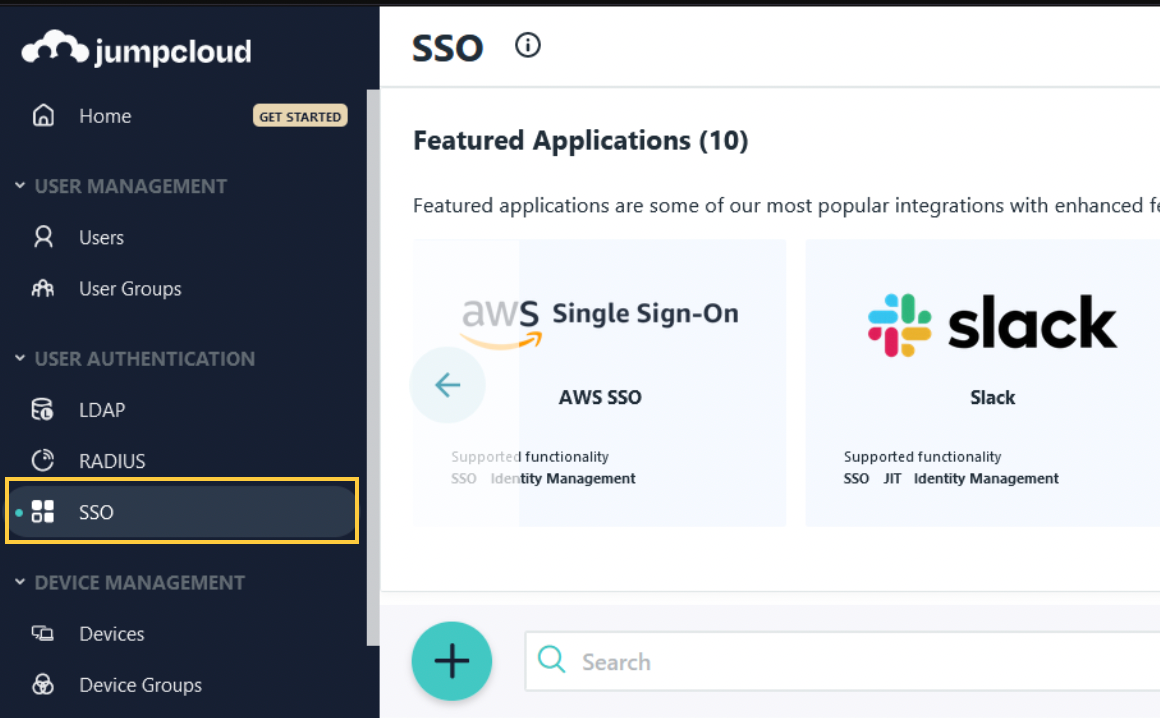This screenshot has height=718, width=1160.
Task: Collapse the User Authentication section
Action: click(x=20, y=359)
